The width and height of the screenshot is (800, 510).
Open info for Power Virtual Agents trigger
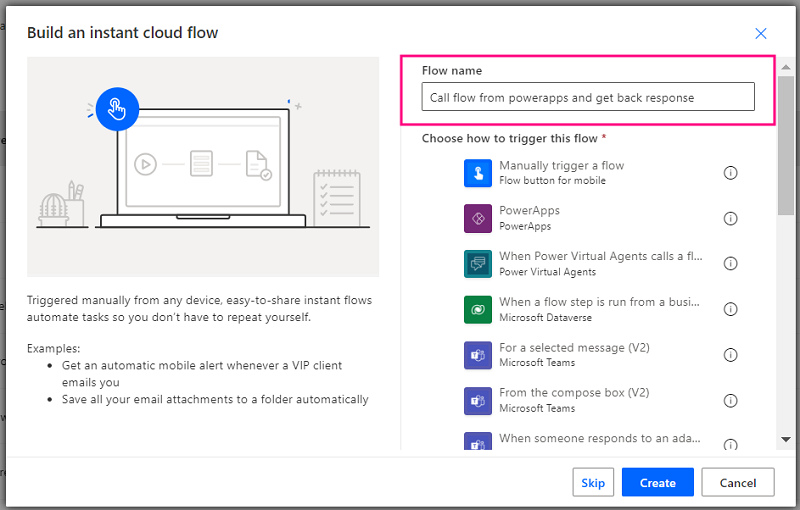tap(731, 264)
